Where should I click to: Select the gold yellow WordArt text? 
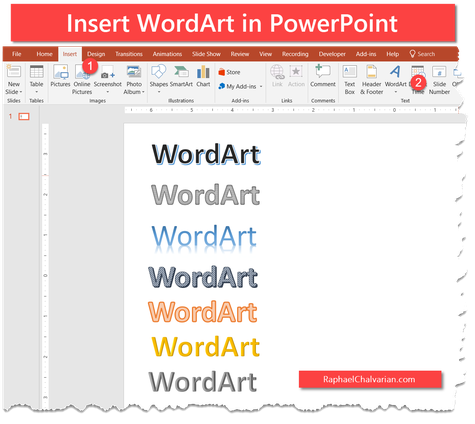click(x=206, y=347)
